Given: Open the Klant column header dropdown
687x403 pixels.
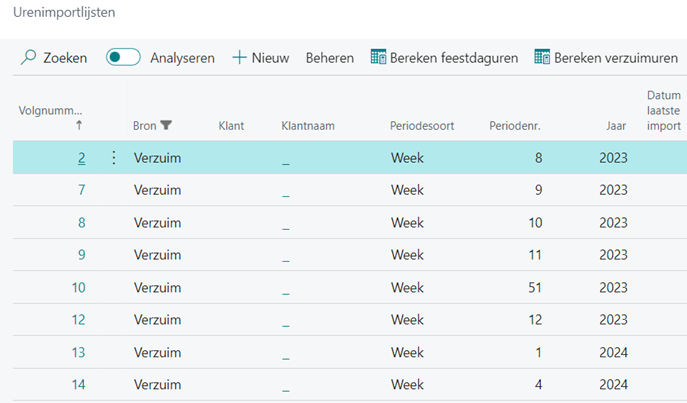Looking at the screenshot, I should [x=231, y=126].
